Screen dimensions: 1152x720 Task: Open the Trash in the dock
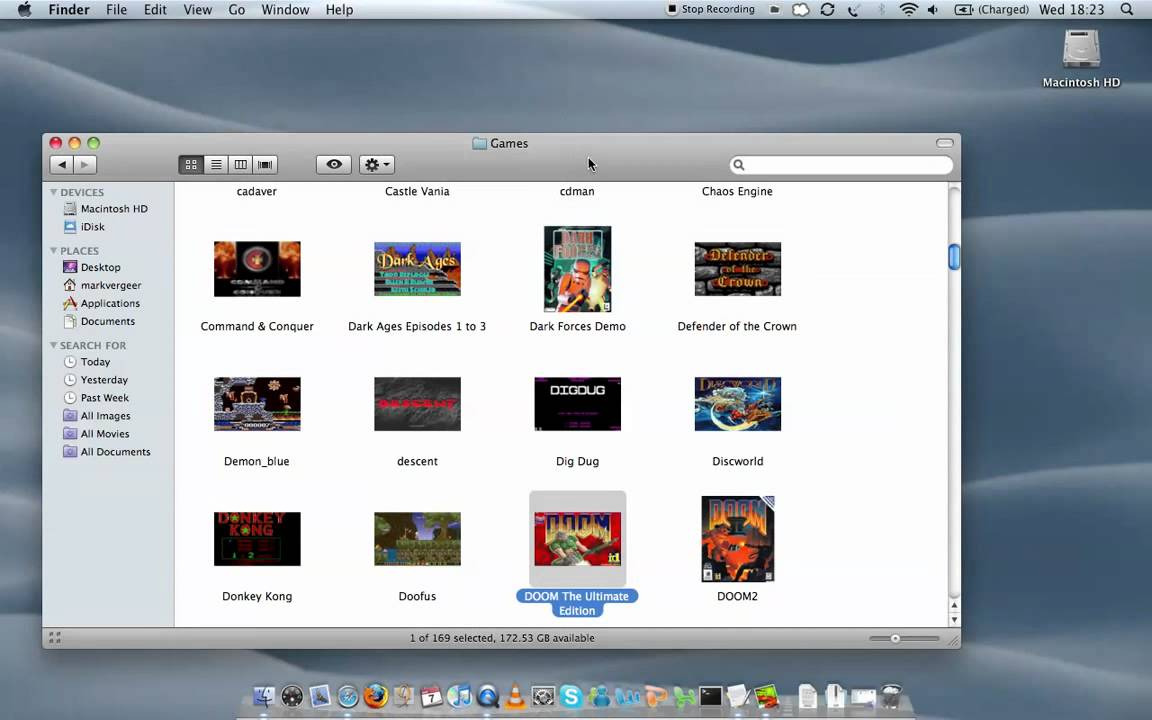click(890, 695)
